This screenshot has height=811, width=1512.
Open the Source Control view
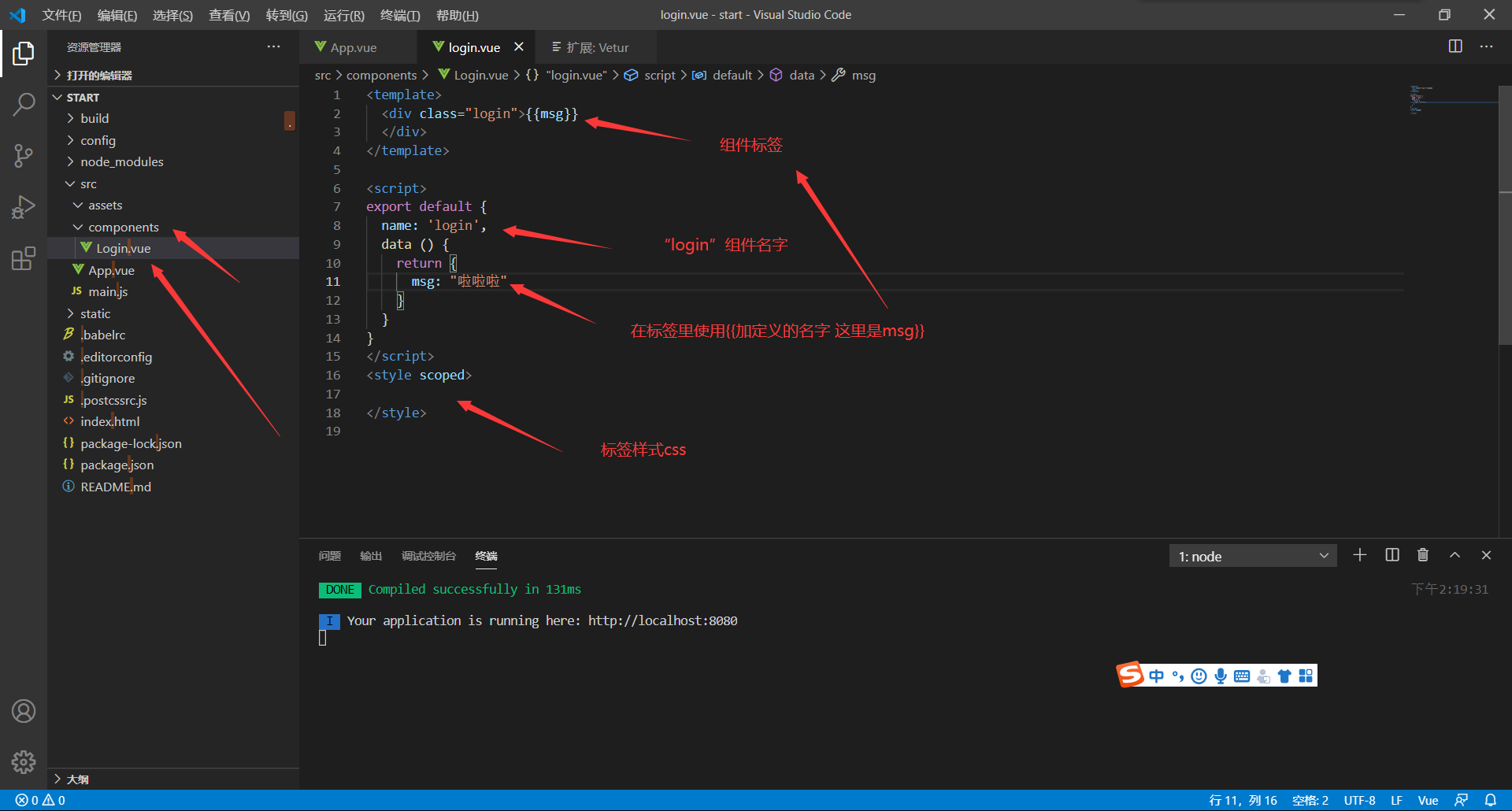pyautogui.click(x=24, y=155)
